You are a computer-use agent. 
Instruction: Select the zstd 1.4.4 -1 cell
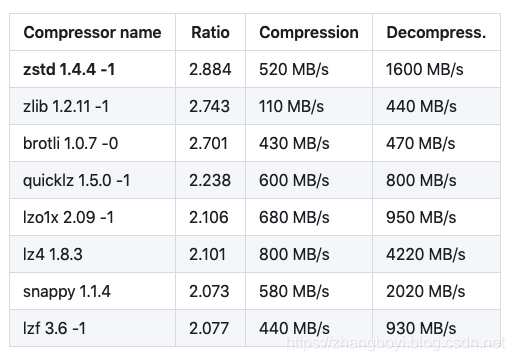click(x=92, y=69)
